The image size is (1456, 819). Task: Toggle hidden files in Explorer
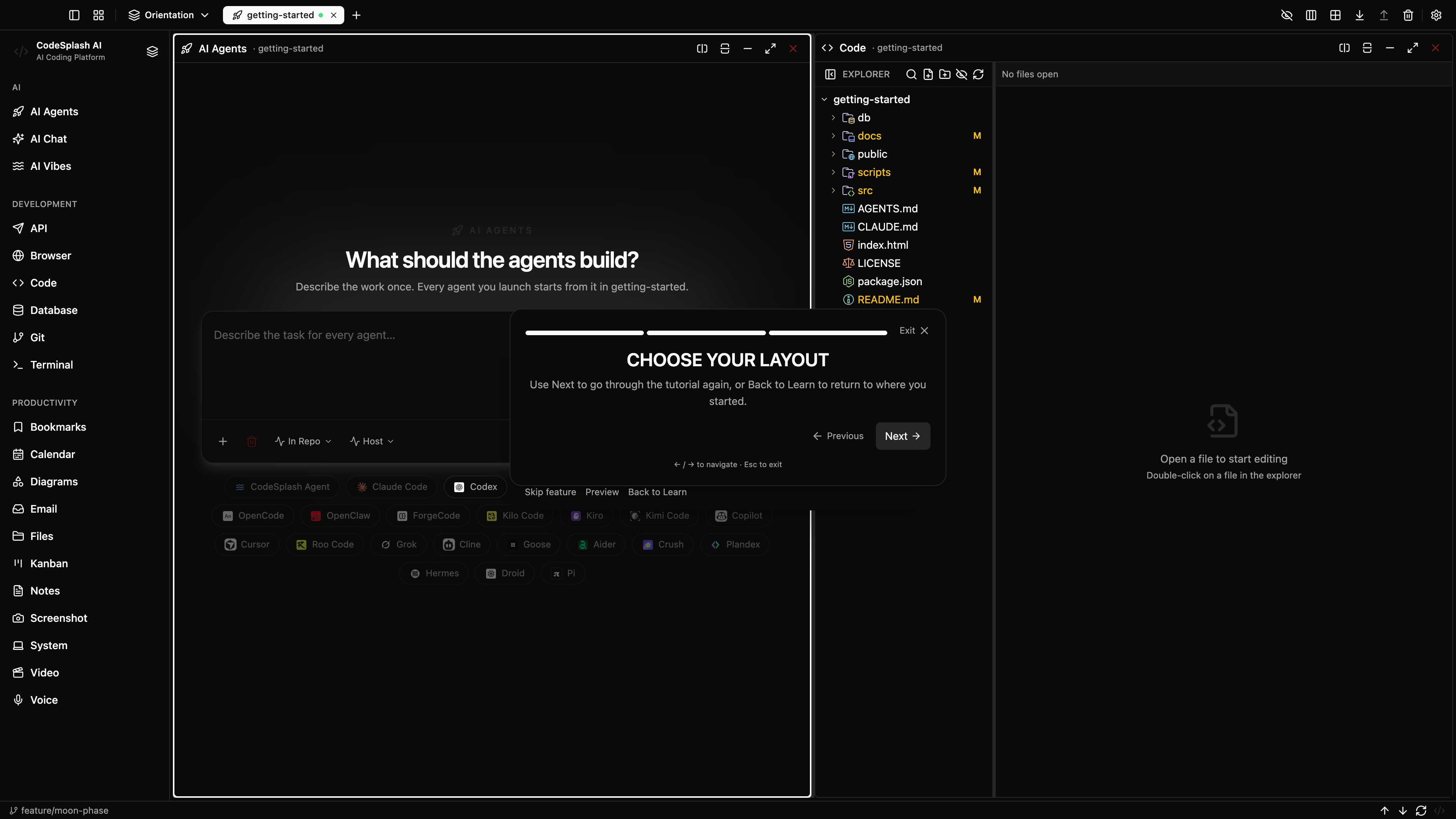(x=962, y=75)
